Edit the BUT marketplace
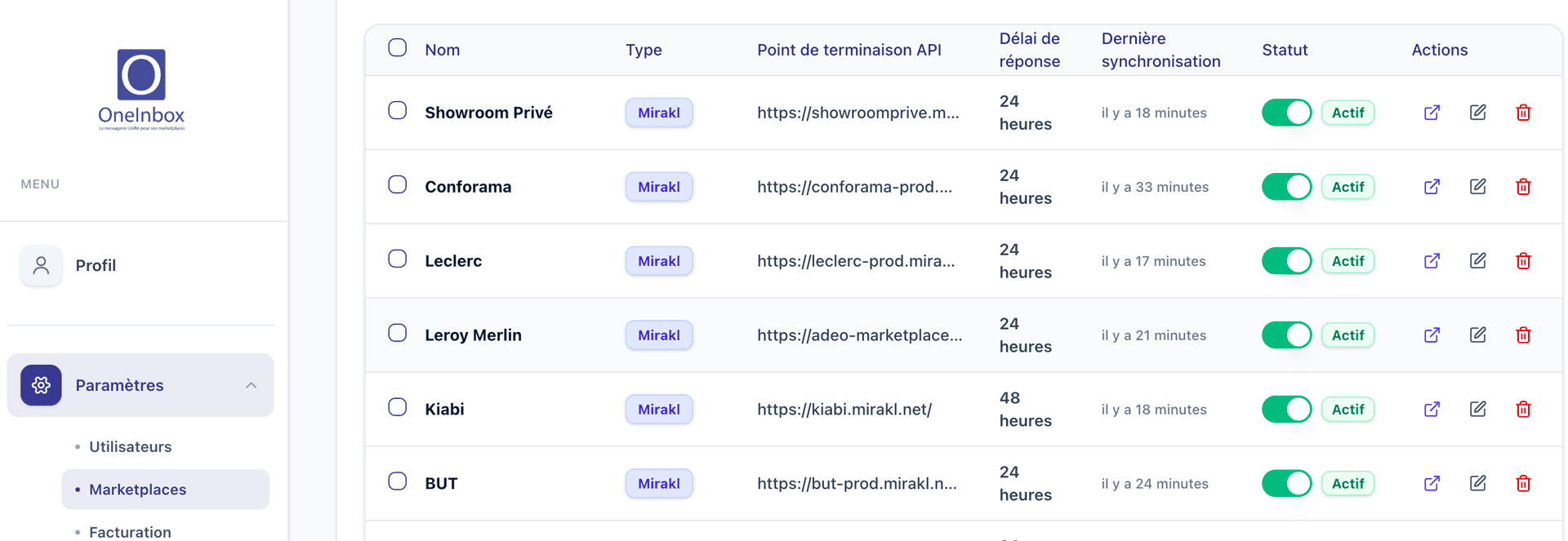Viewport: 1568px width, 541px height. tap(1478, 484)
